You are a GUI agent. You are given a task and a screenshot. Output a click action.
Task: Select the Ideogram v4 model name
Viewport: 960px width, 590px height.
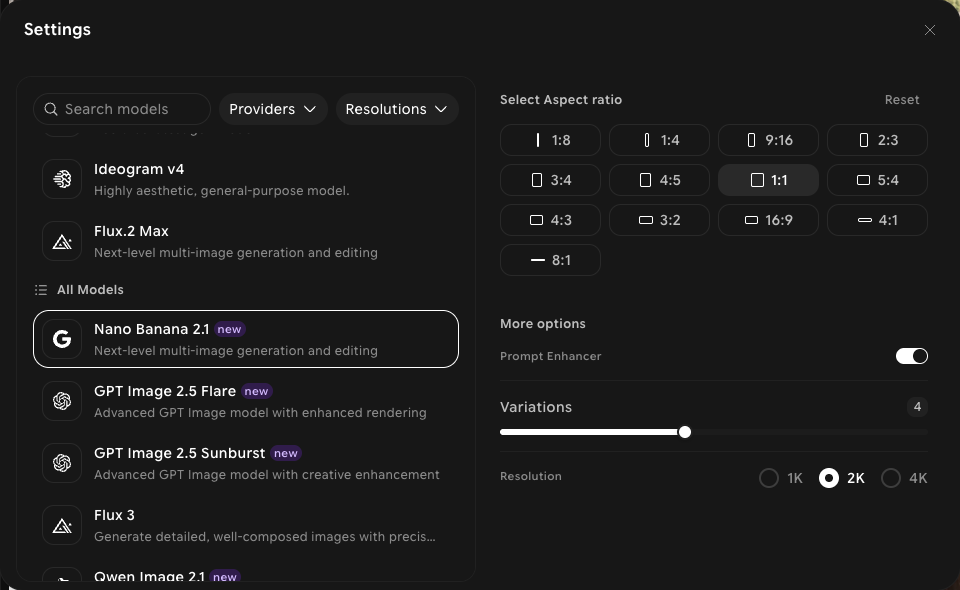point(139,169)
